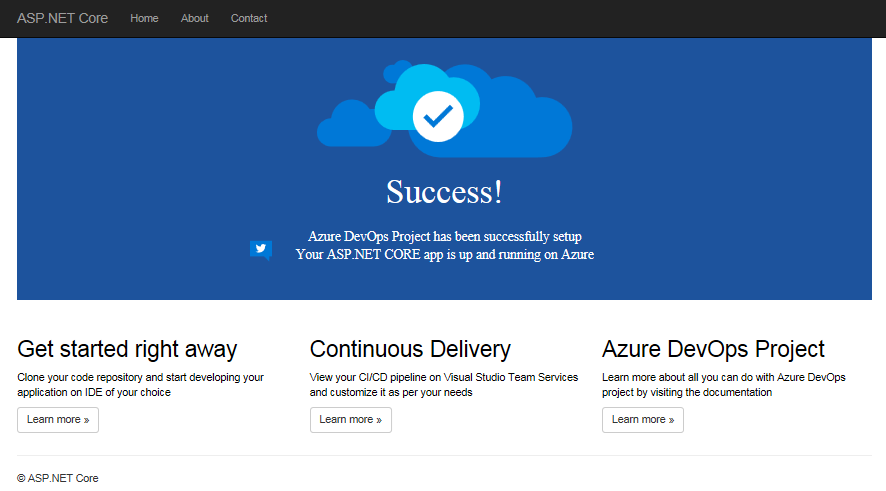
Task: Select the Success! heading text
Action: [444, 192]
